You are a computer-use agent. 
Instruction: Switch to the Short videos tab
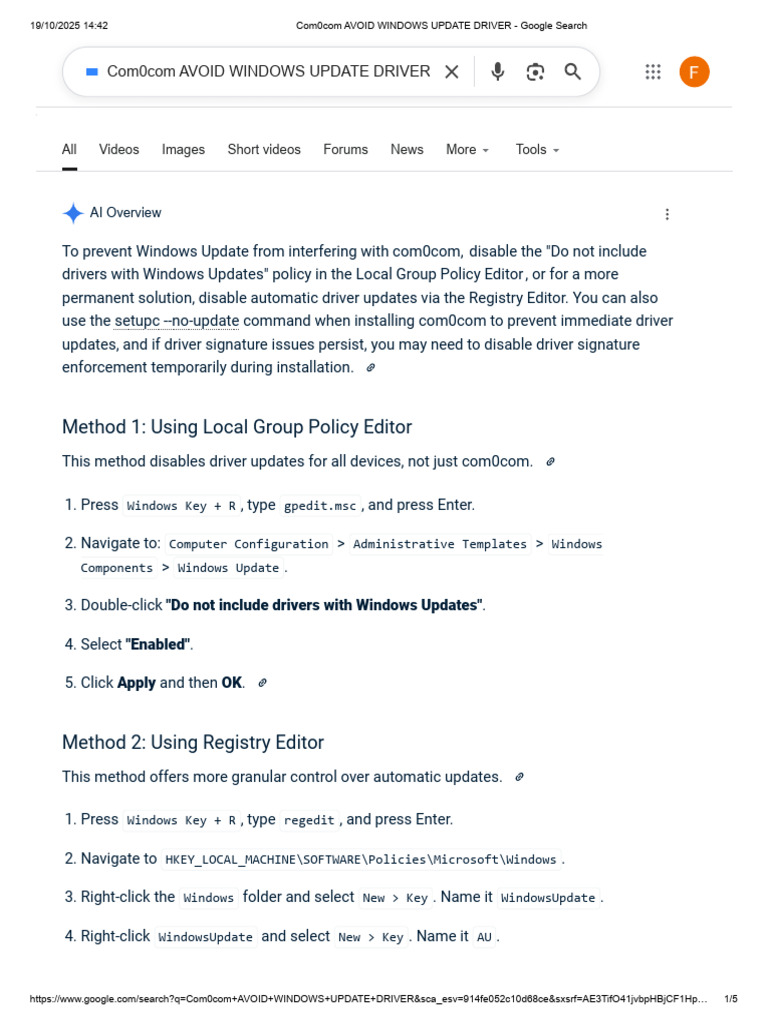click(264, 150)
